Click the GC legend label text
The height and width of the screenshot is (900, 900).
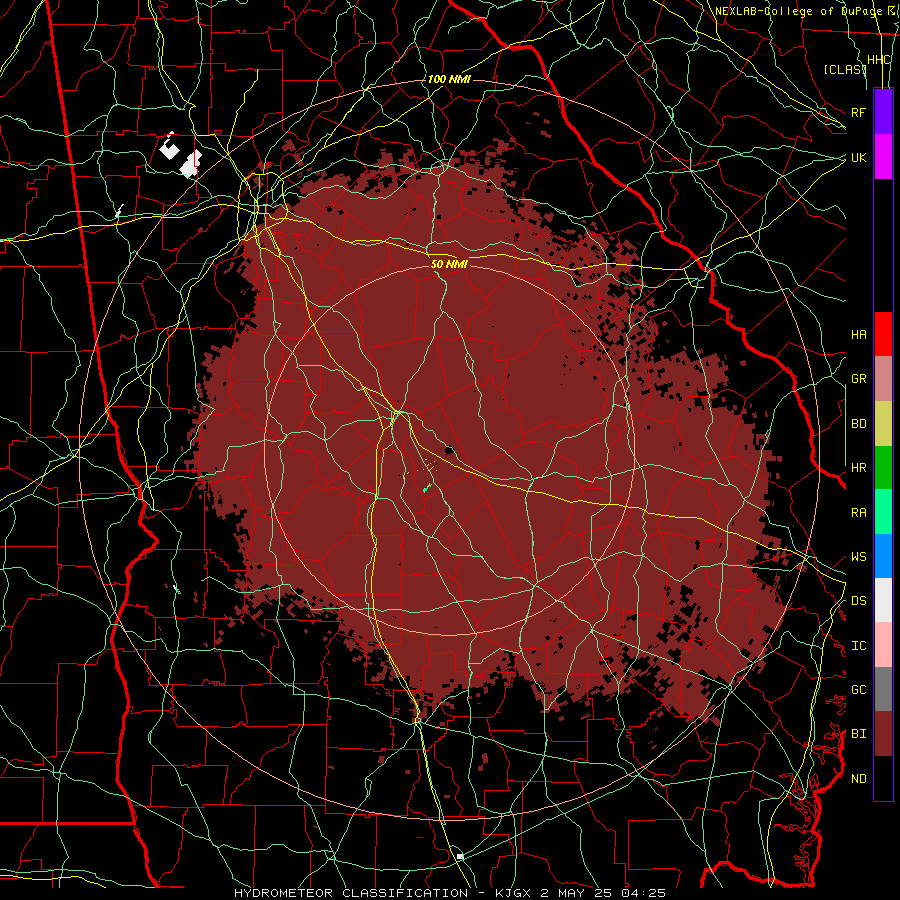[x=859, y=690]
